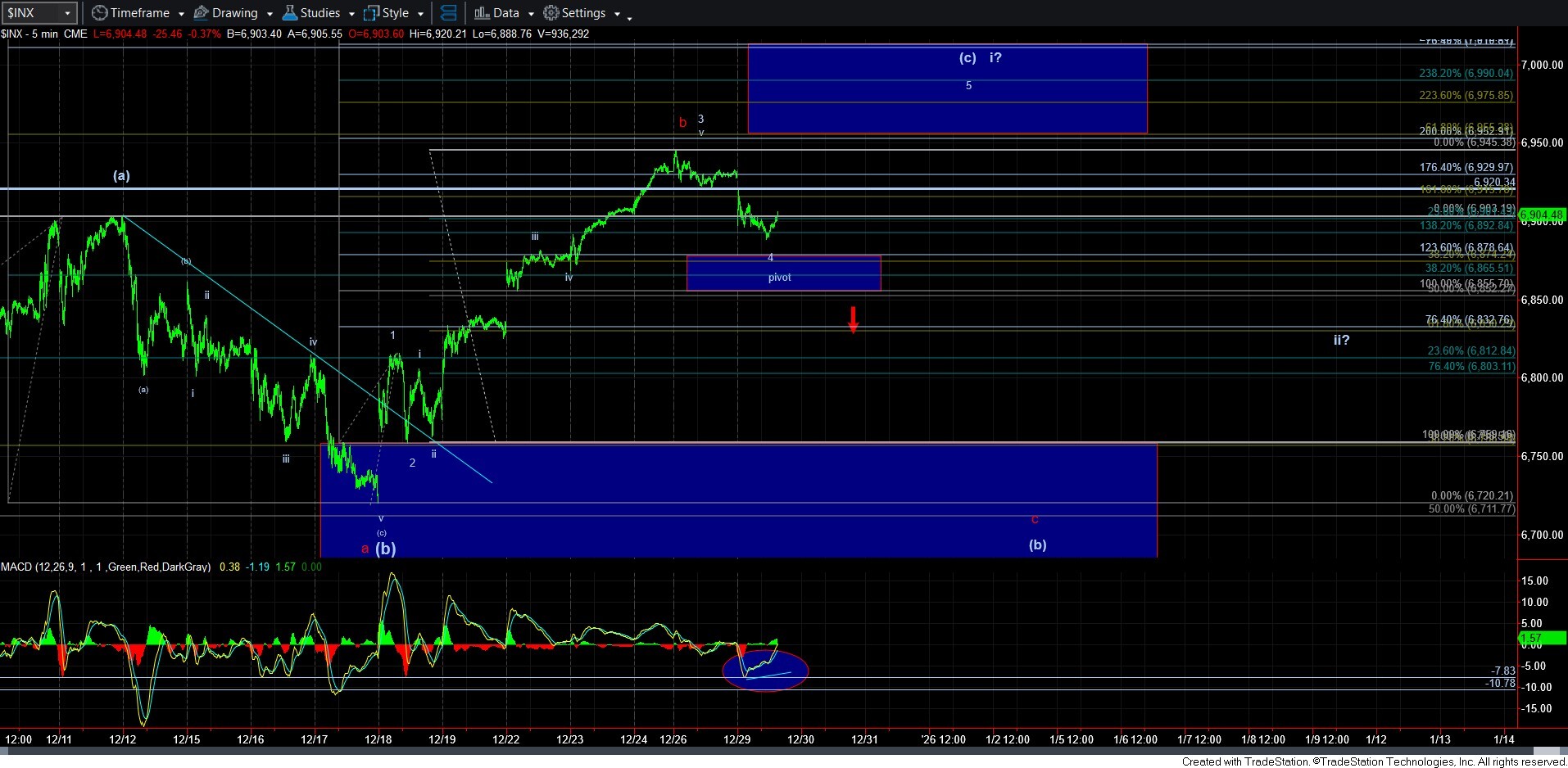
Task: Click the stacked panels icon in toolbar
Action: [x=448, y=13]
